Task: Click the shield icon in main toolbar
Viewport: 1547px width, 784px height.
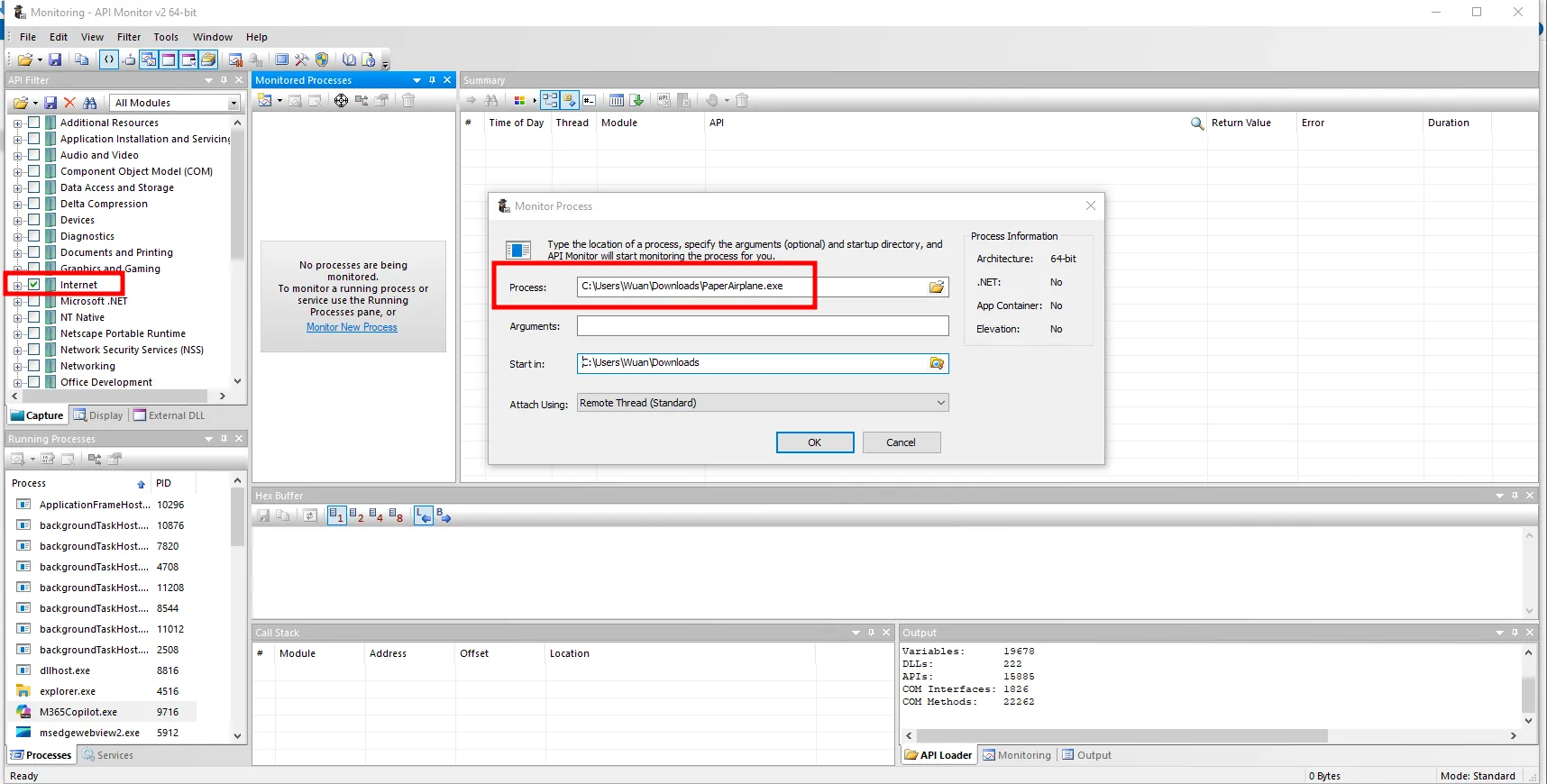Action: coord(322,59)
